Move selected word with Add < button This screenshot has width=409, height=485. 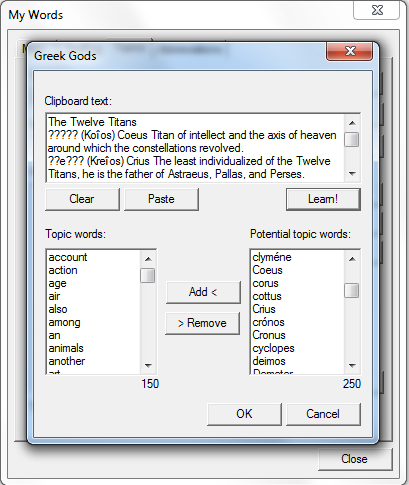pyautogui.click(x=203, y=292)
